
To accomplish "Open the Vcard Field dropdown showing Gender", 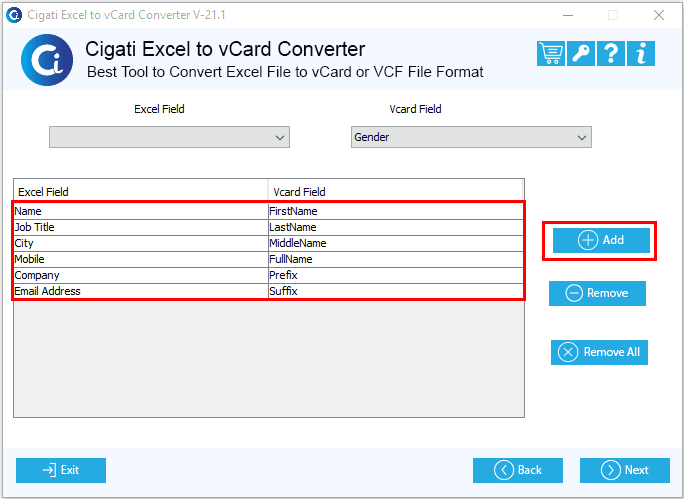I will click(x=471, y=137).
